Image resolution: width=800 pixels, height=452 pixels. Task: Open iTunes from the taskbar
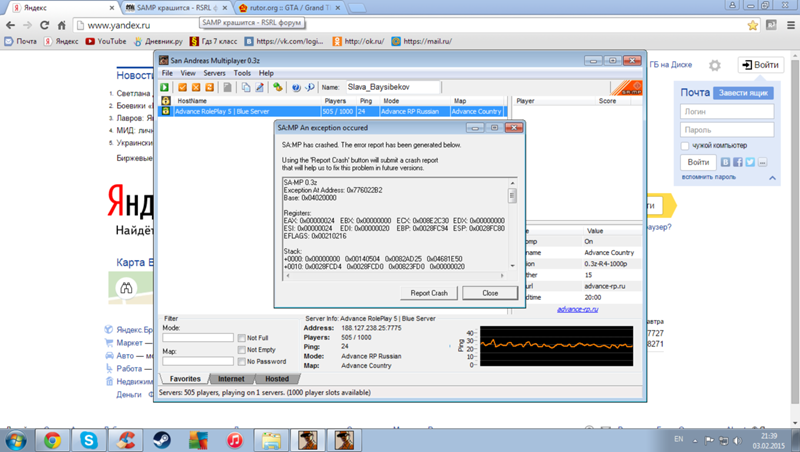(235, 440)
